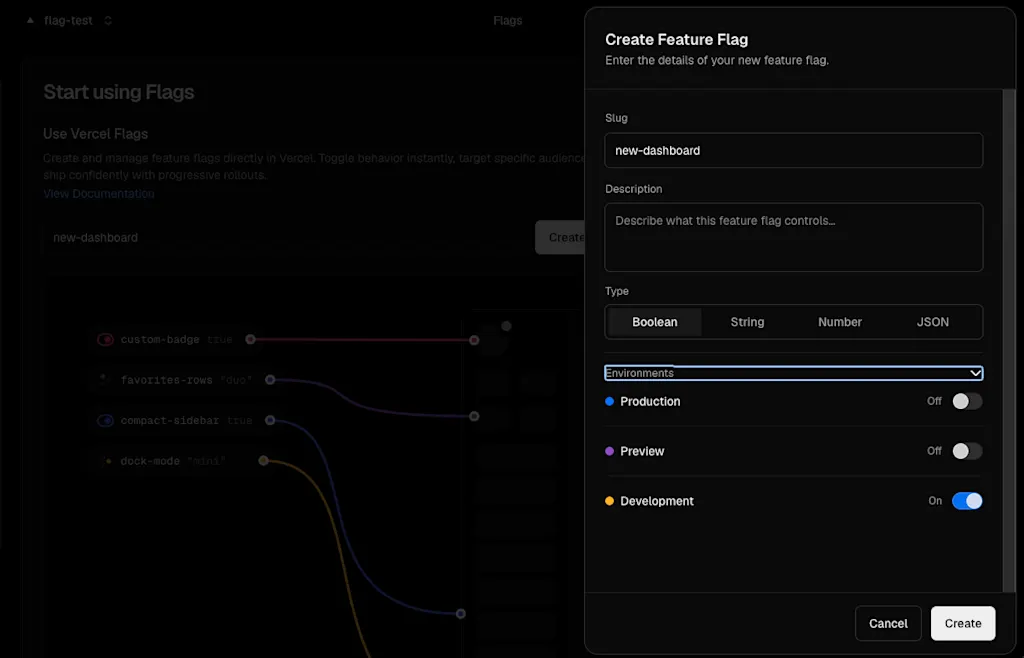Click the Preview environment label
The width and height of the screenshot is (1024, 658).
pos(642,451)
